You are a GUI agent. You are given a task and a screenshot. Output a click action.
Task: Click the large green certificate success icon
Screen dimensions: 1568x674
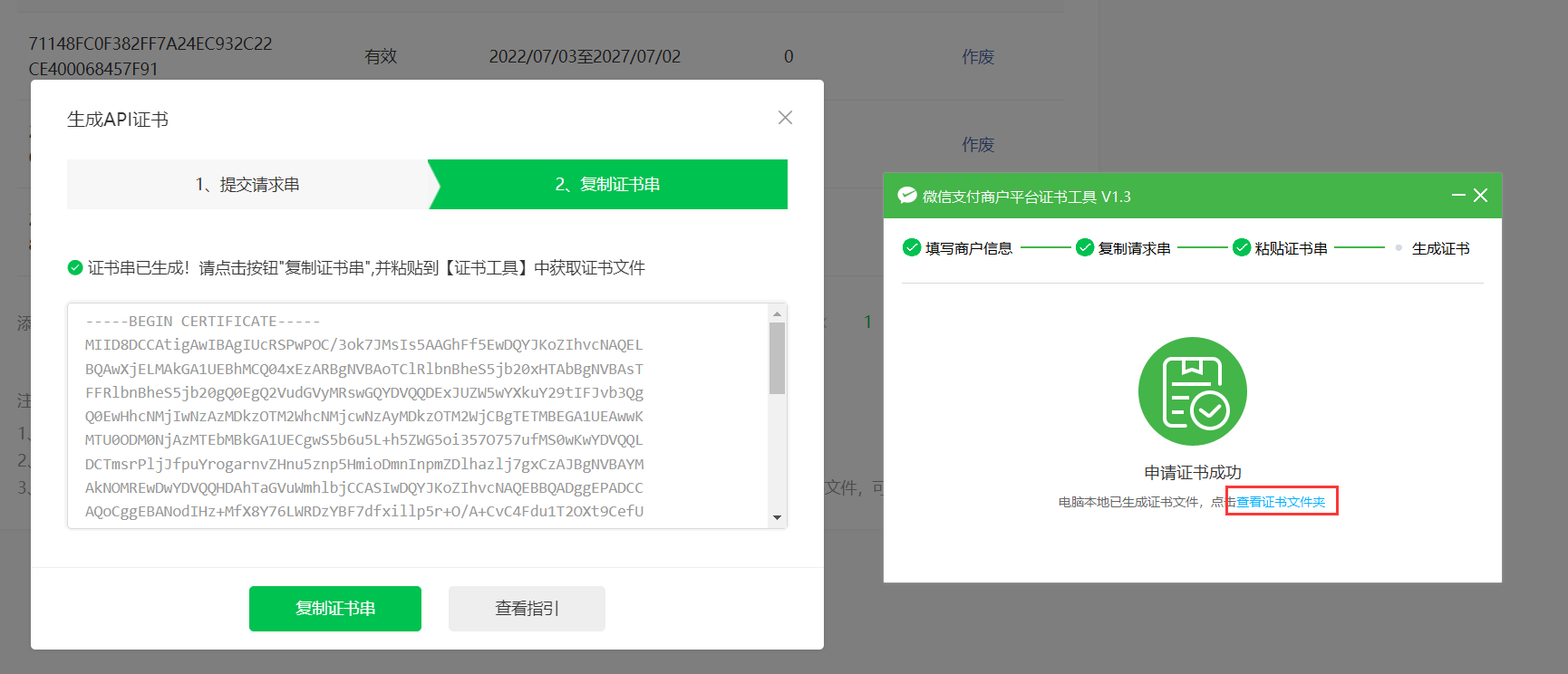(1193, 391)
